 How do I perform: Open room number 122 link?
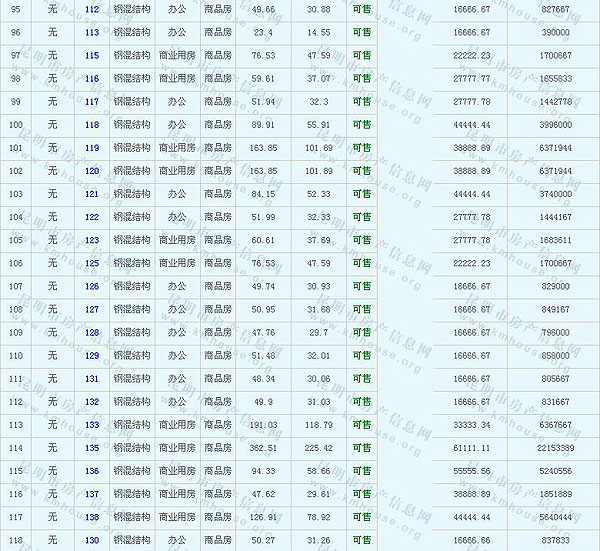[92, 216]
